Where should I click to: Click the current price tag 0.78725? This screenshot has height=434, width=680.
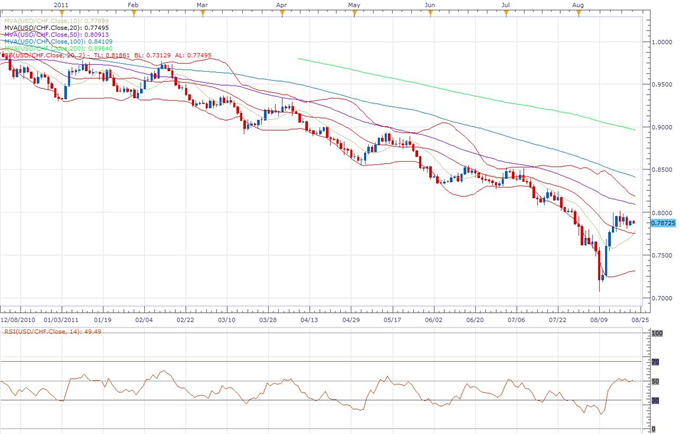point(663,223)
